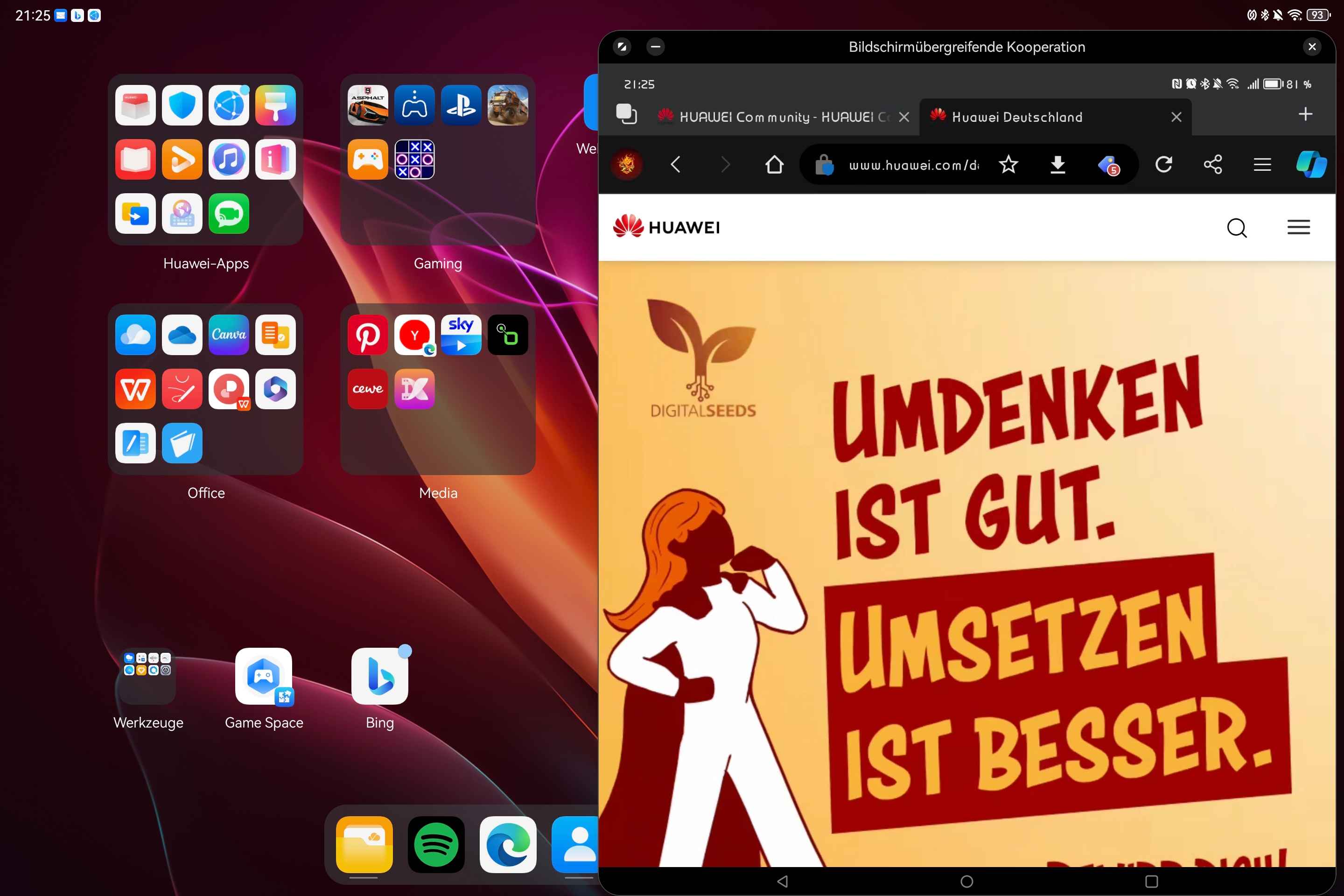The width and height of the screenshot is (1344, 896).
Task: Minimize the Bildschirmübergreifende Kooperation window
Action: tap(655, 46)
